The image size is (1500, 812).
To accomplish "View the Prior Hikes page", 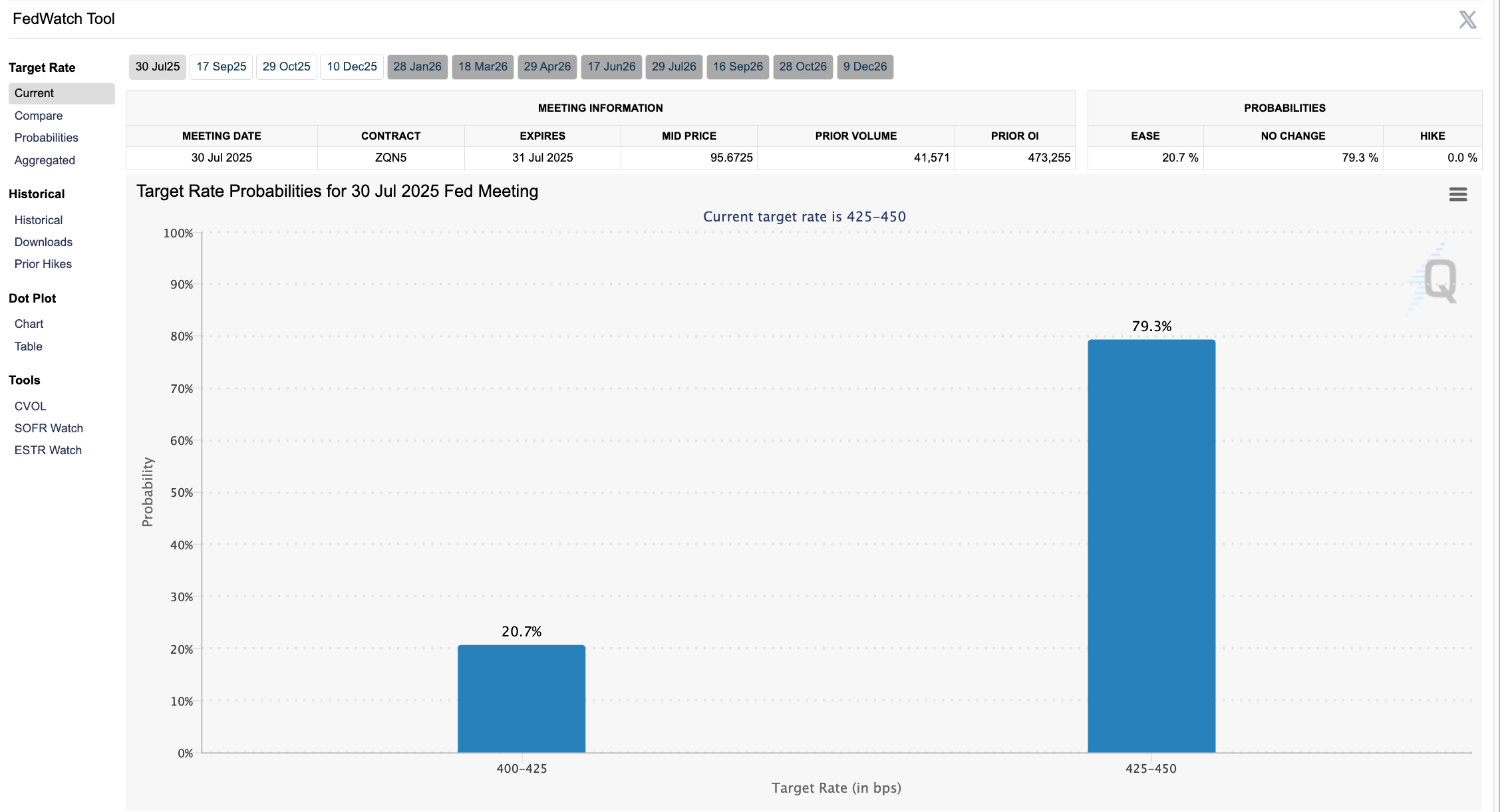I will click(x=43, y=264).
